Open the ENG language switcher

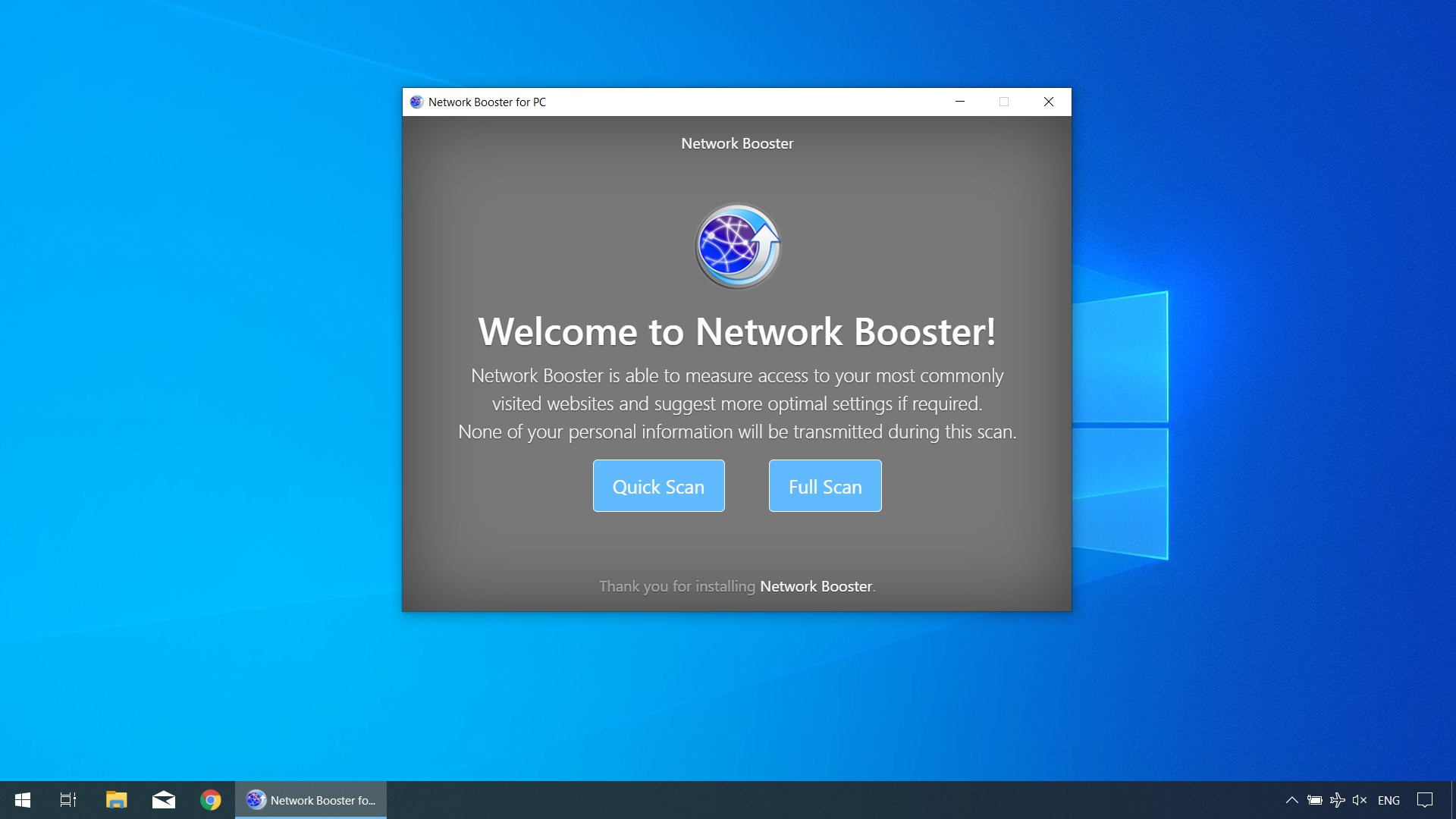pos(1388,800)
